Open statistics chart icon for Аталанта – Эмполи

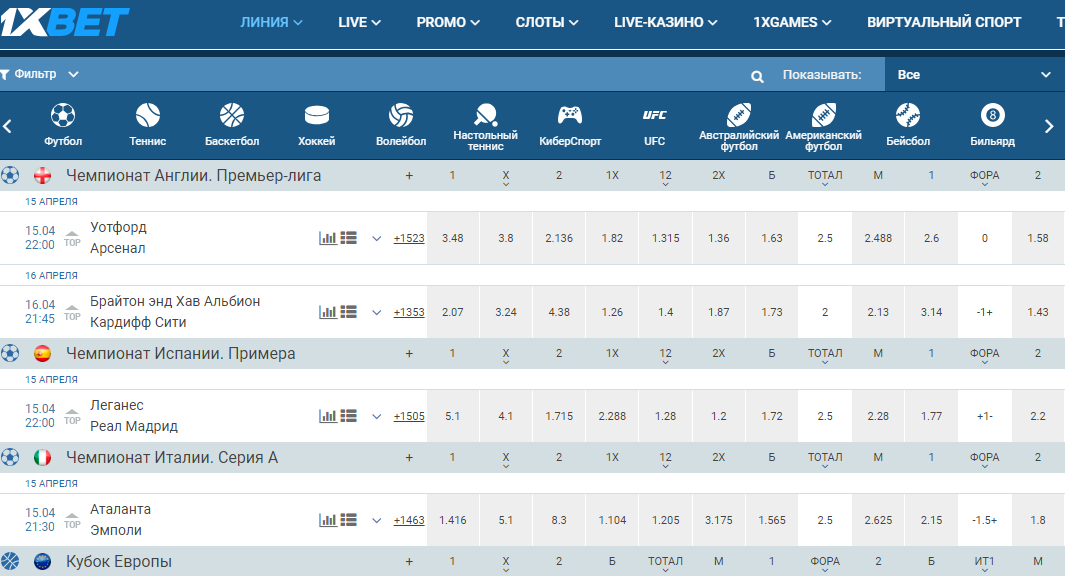(328, 520)
